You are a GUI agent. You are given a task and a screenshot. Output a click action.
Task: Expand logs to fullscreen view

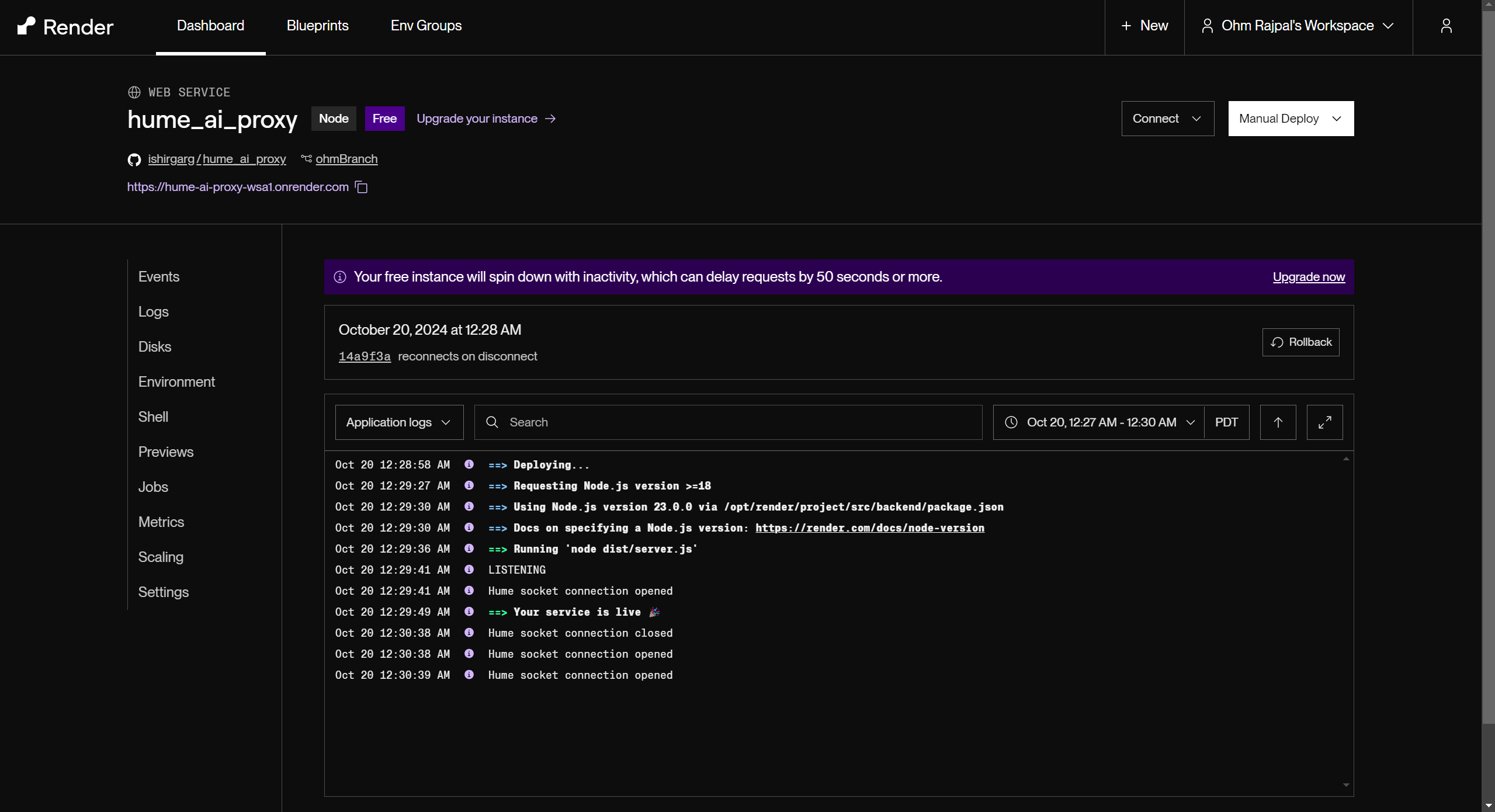[1324, 422]
